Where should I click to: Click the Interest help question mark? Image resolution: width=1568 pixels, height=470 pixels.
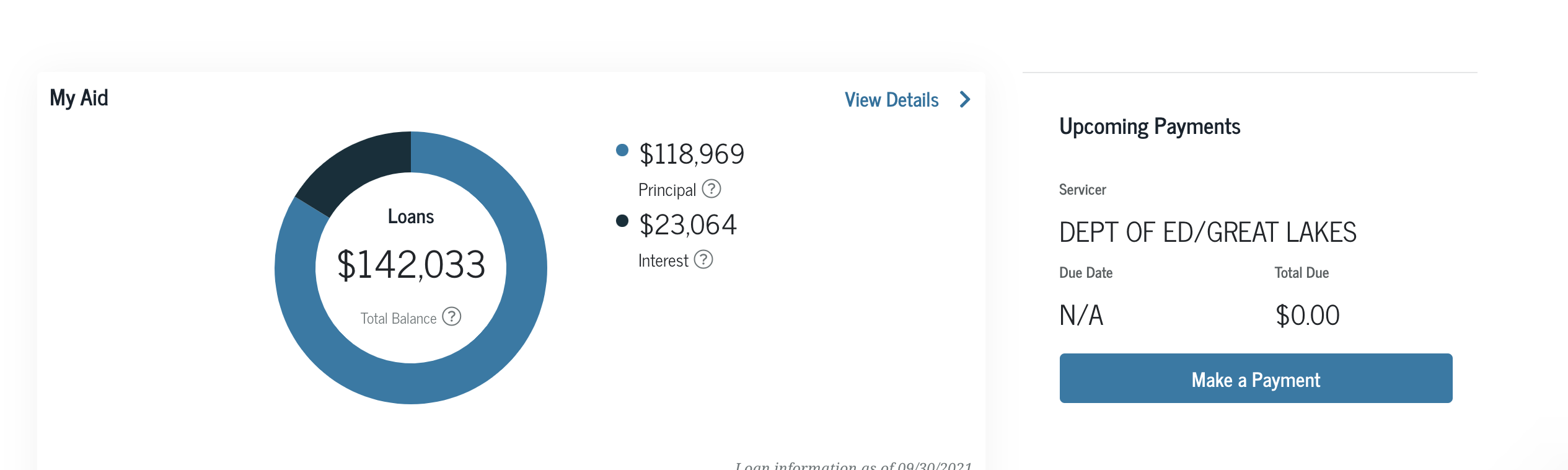point(703,259)
